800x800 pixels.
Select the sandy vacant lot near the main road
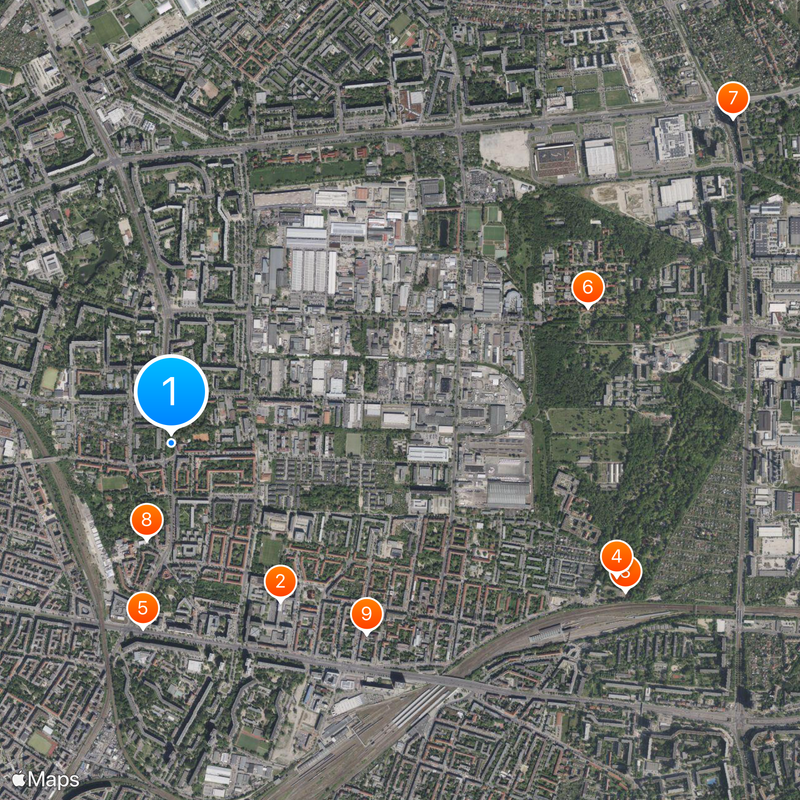point(505,149)
